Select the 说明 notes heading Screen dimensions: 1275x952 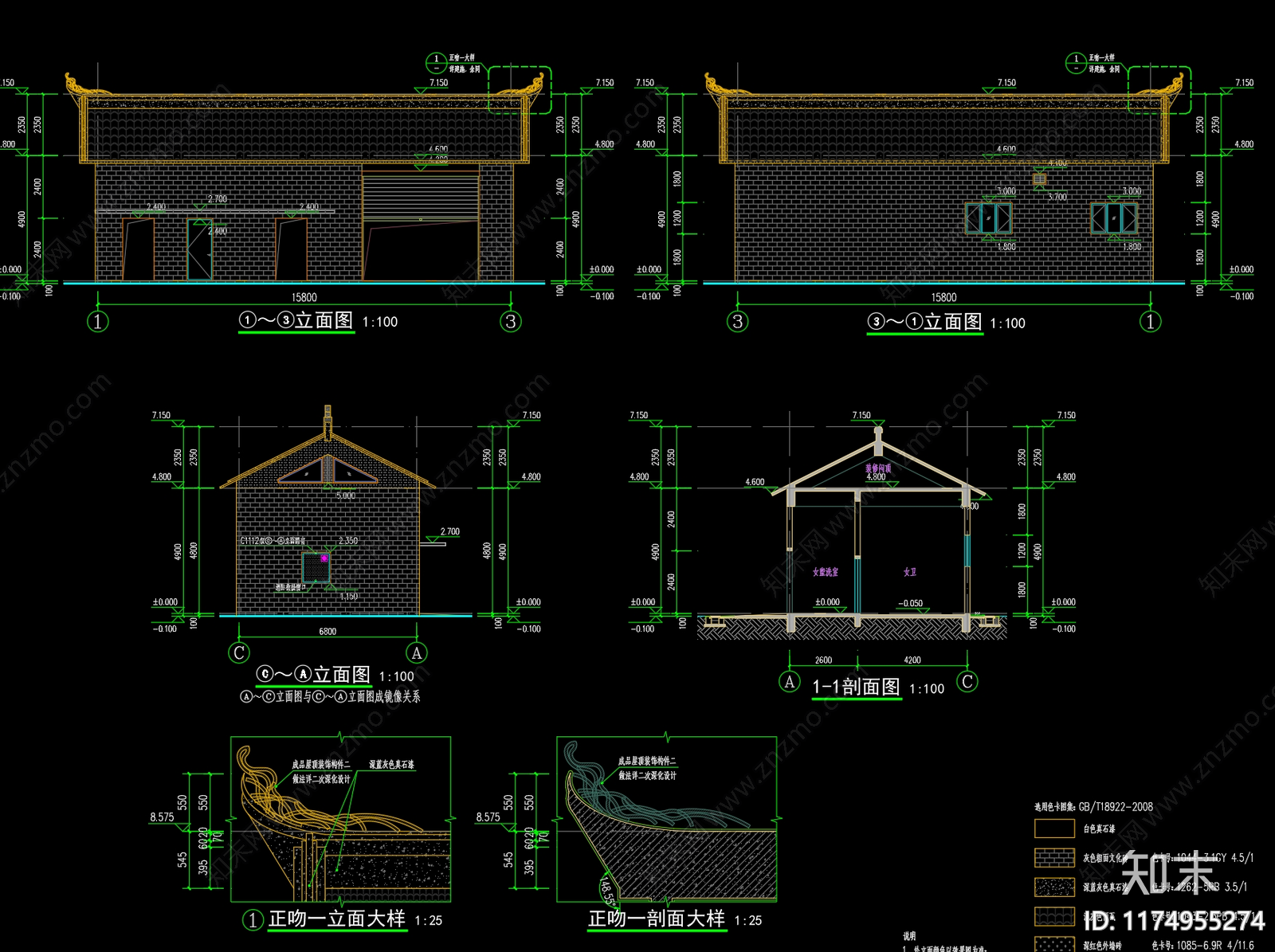(x=909, y=936)
